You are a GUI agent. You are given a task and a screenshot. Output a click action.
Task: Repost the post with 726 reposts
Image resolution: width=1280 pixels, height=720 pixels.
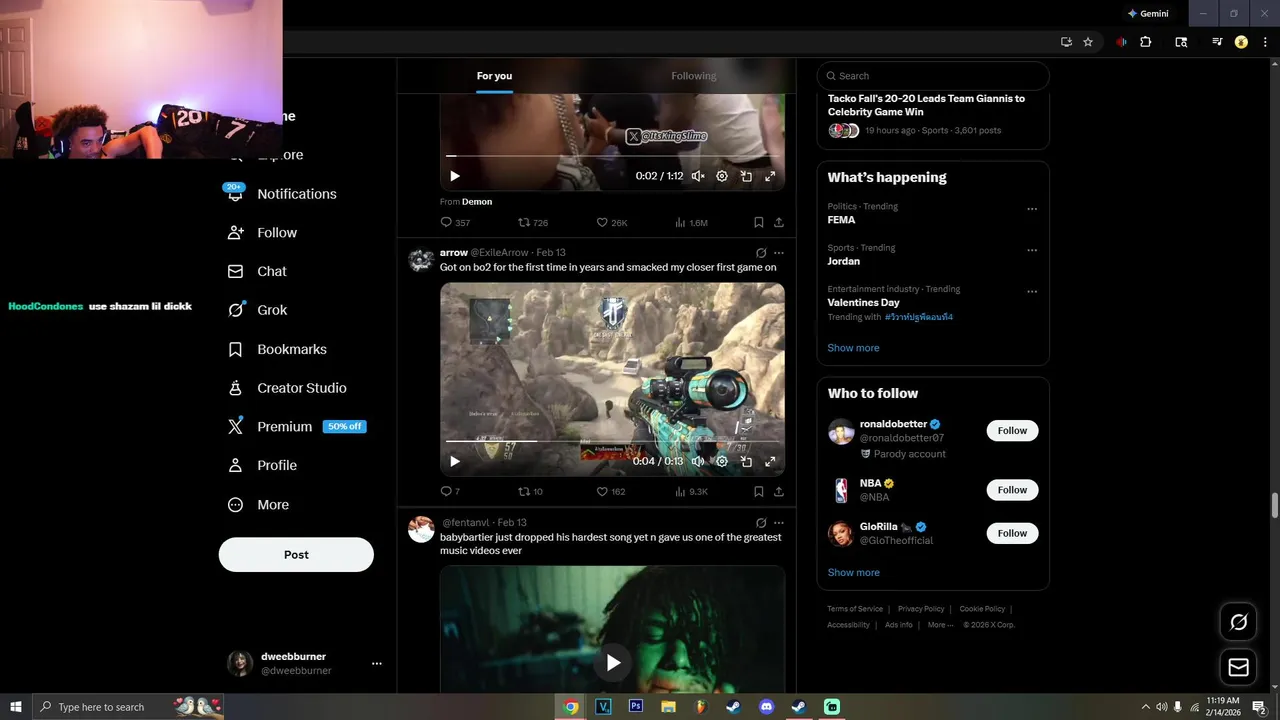(532, 222)
